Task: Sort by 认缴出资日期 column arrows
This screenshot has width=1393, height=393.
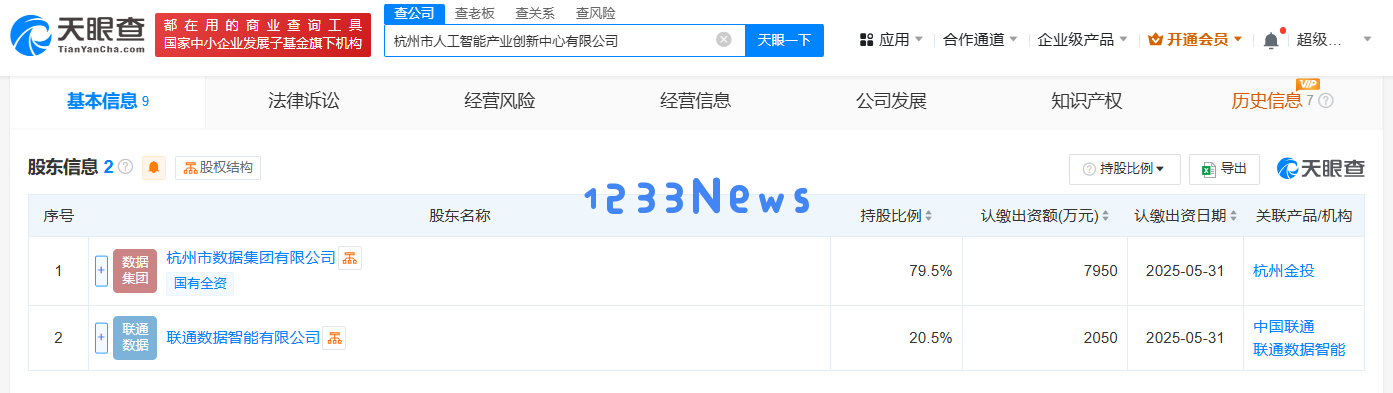Action: [1233, 216]
